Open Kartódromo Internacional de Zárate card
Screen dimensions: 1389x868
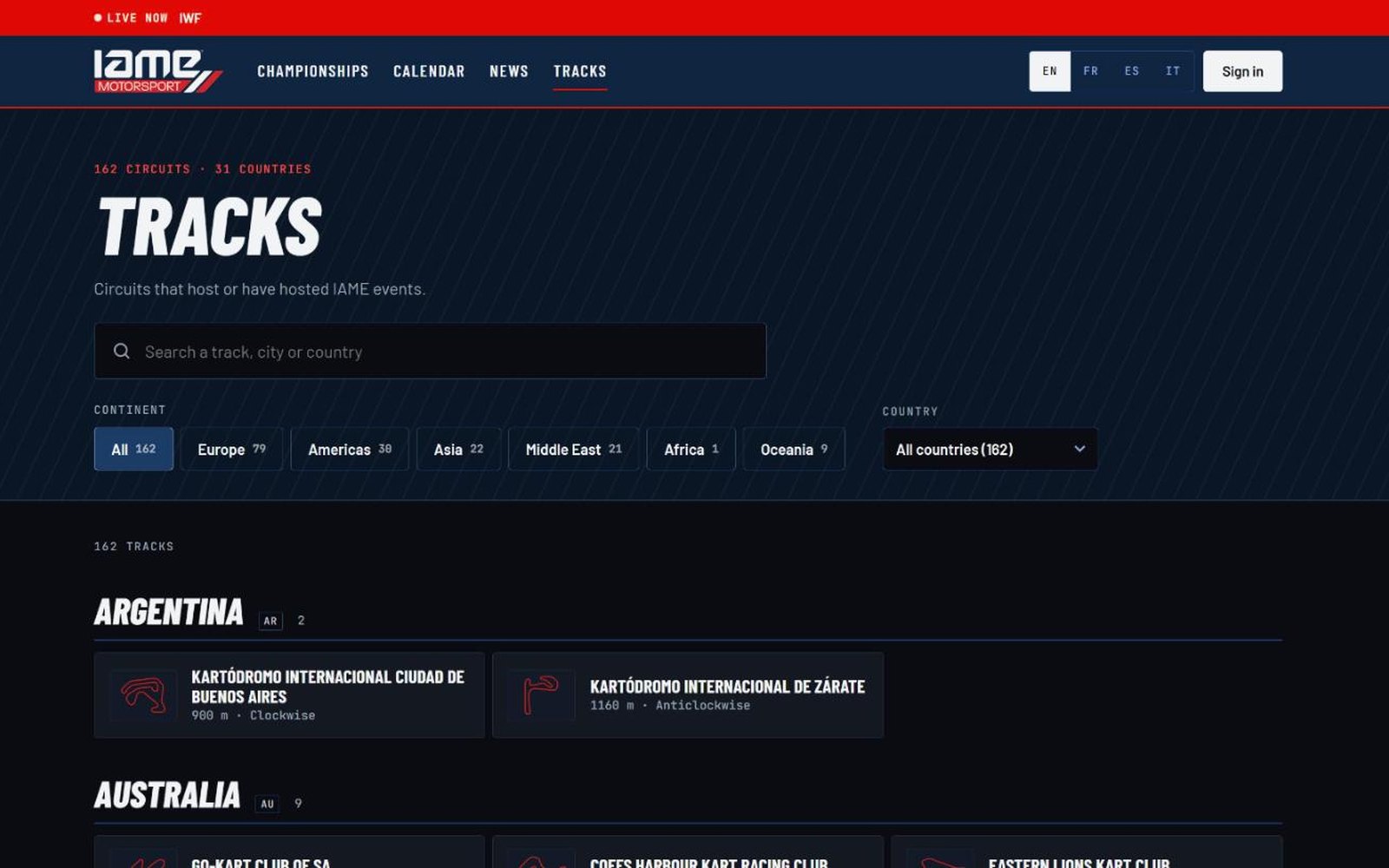(x=688, y=695)
